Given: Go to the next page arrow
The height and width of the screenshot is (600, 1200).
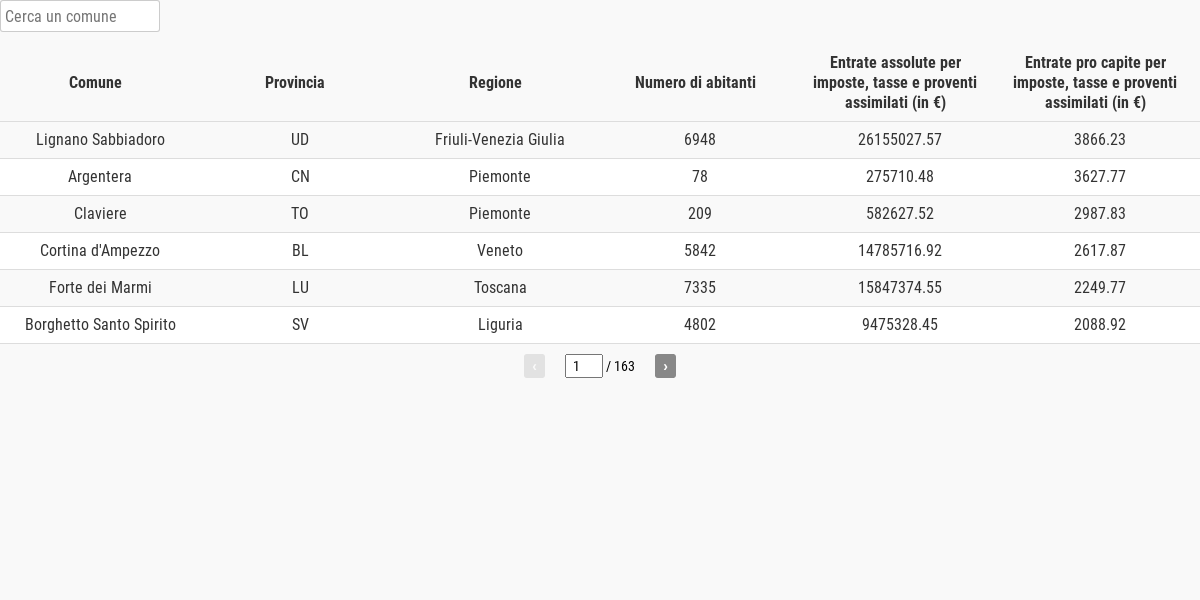Looking at the screenshot, I should coord(665,366).
